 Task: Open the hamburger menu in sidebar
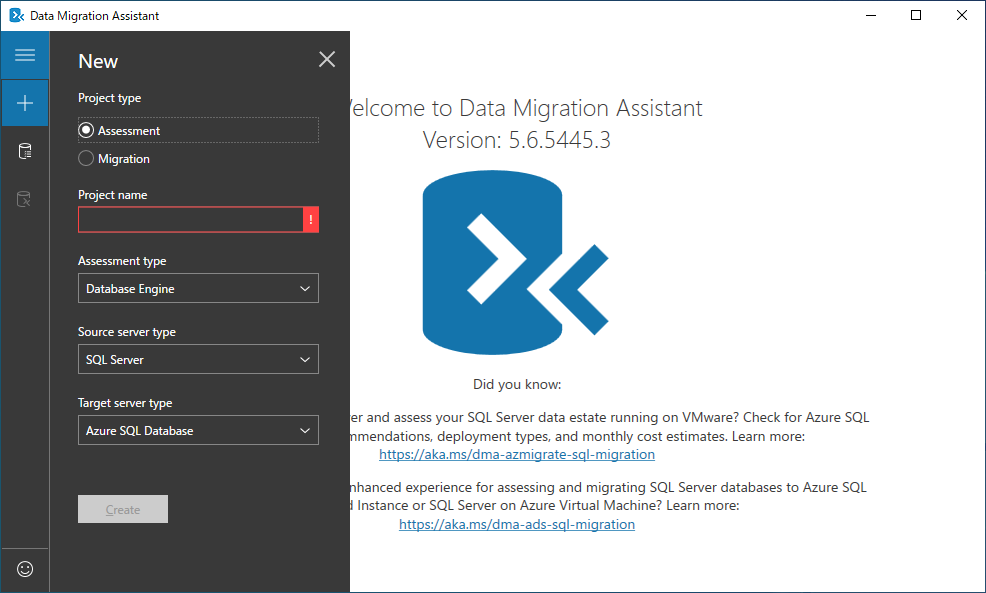pyautogui.click(x=25, y=55)
